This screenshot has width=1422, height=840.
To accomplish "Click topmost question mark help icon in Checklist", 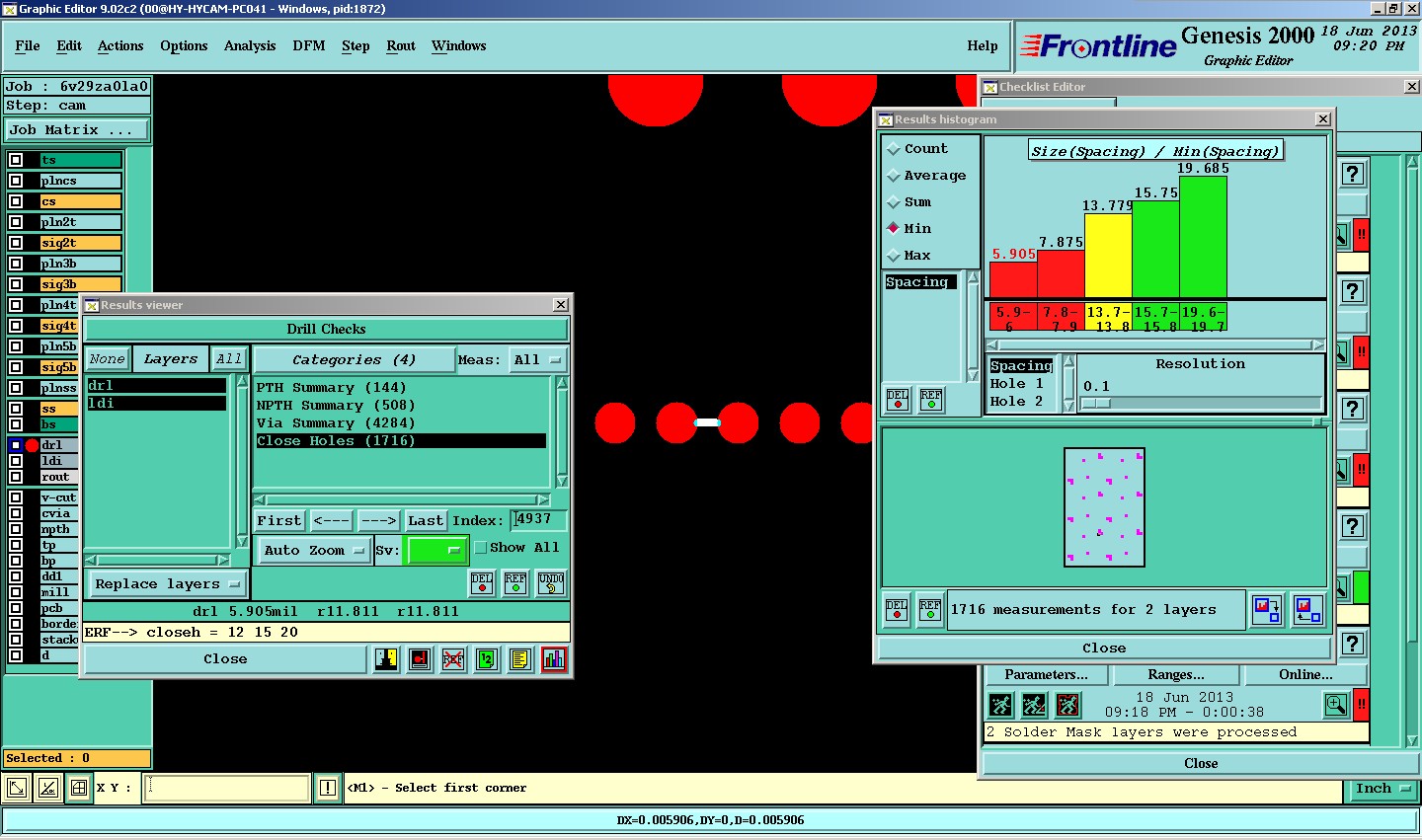I will pos(1353,174).
